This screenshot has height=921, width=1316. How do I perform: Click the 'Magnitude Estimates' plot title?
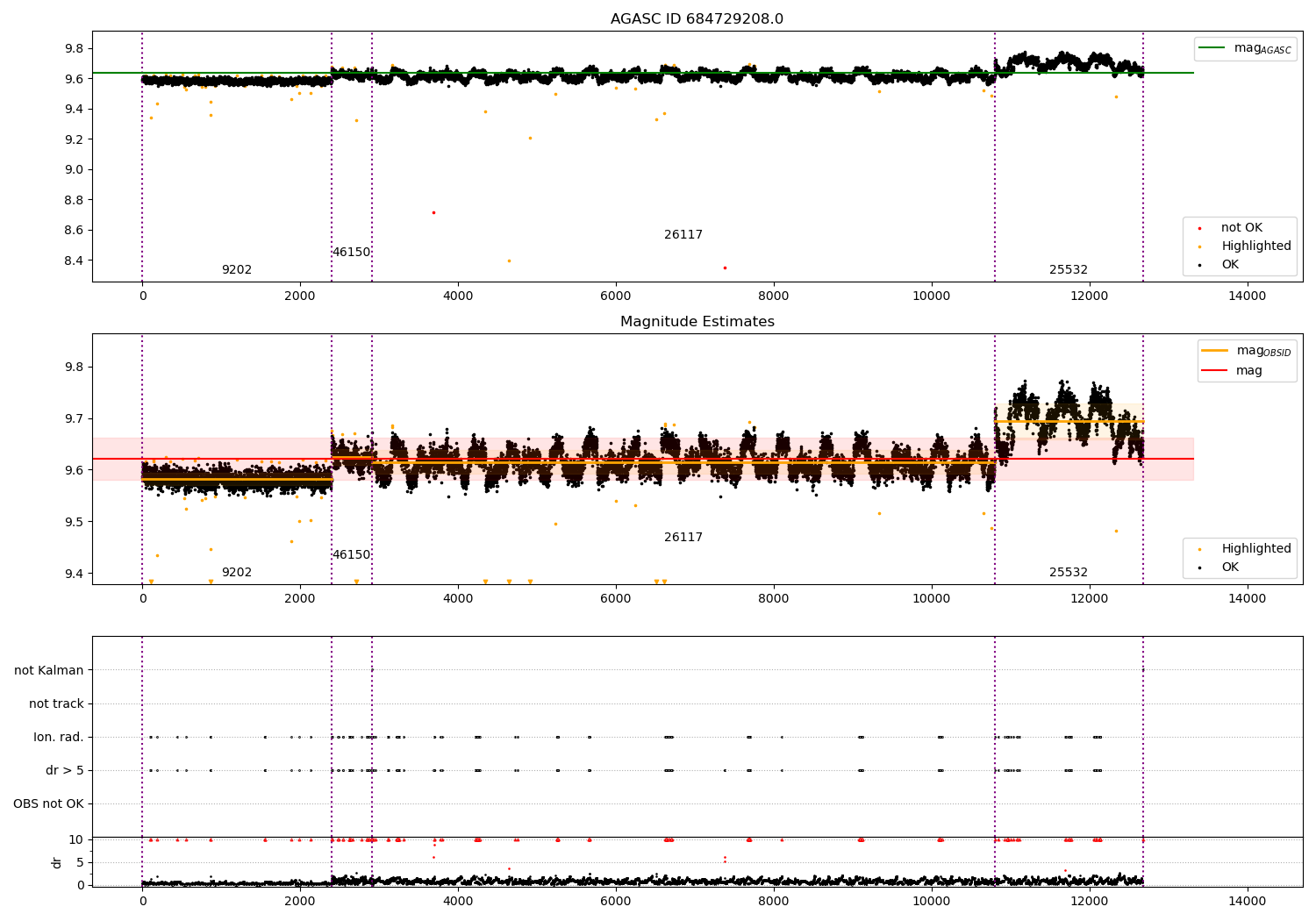click(x=697, y=322)
